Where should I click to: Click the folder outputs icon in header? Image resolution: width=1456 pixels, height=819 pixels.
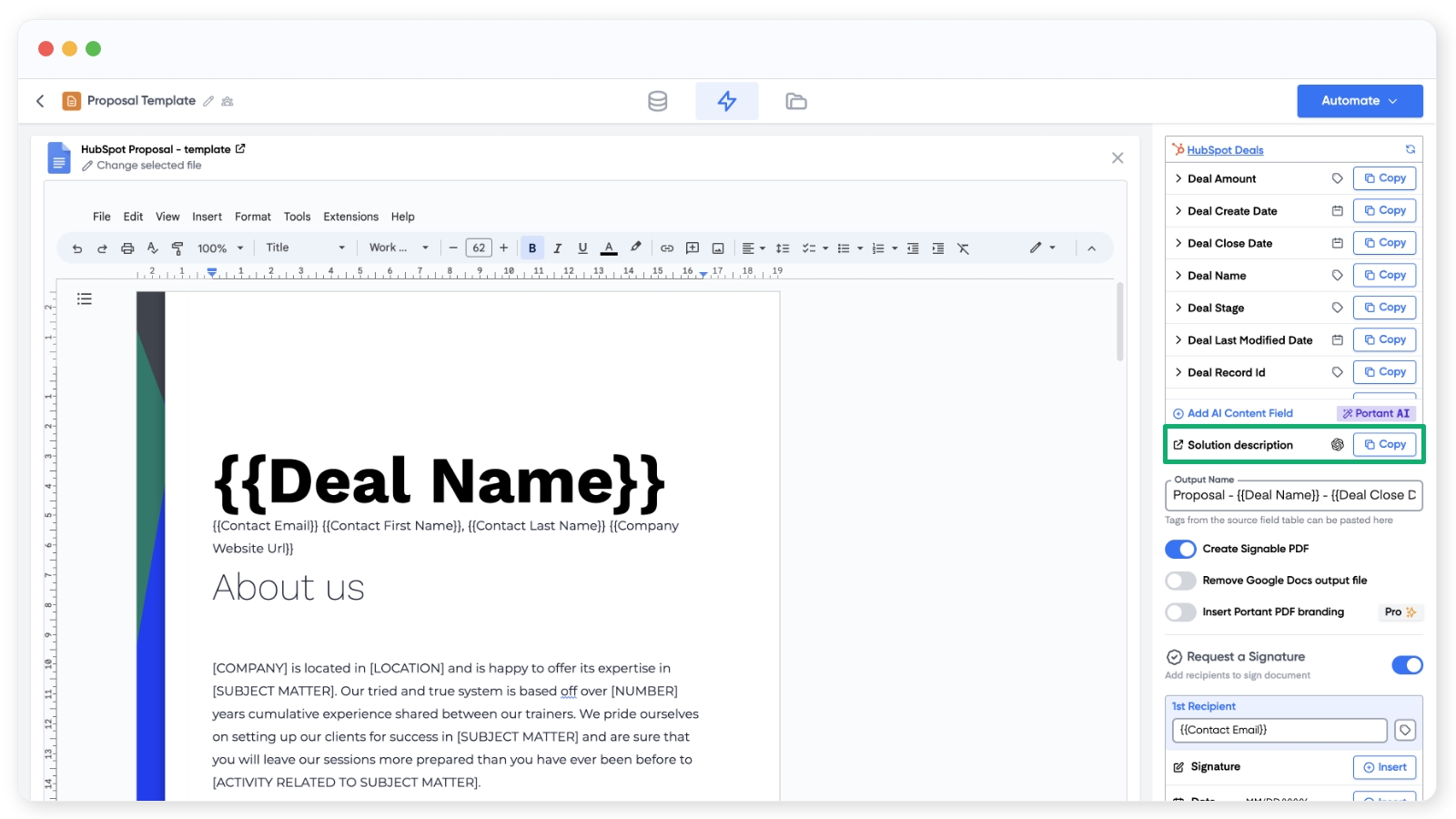[795, 101]
